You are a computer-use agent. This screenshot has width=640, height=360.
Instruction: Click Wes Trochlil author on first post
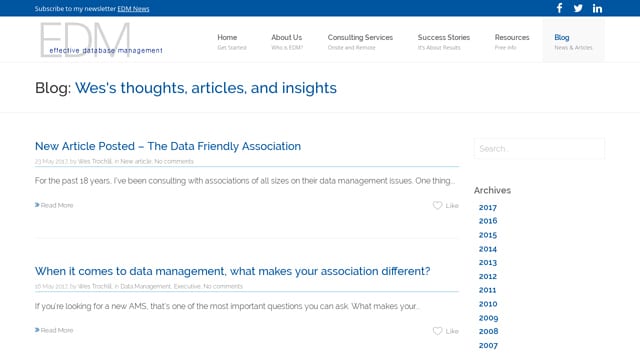(95, 161)
